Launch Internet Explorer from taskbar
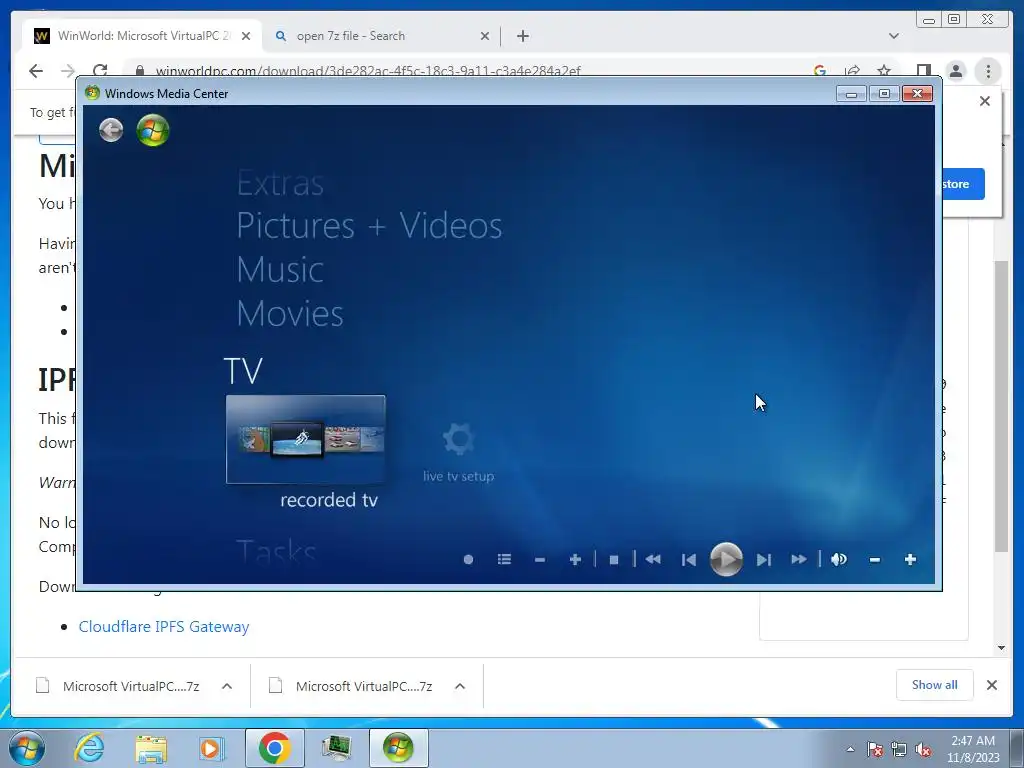The width and height of the screenshot is (1024, 768). 89,748
